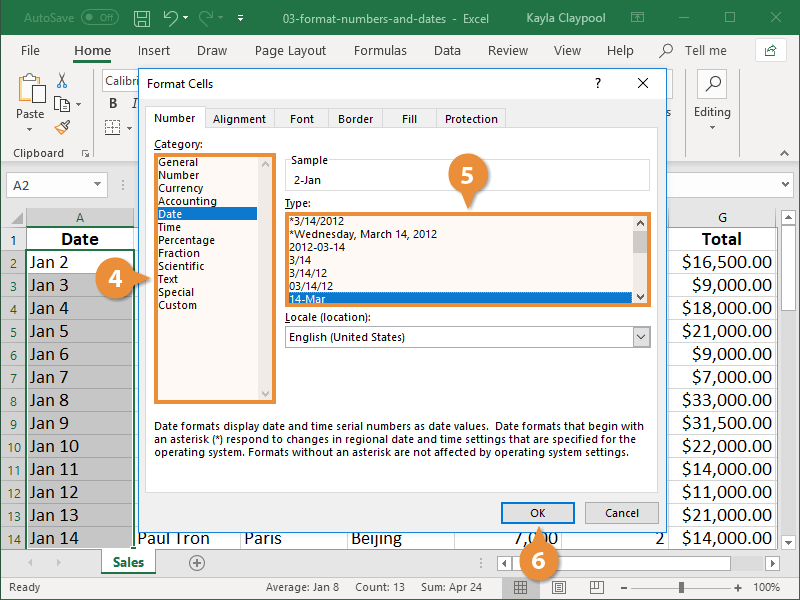Open the Protection tab in dialog
This screenshot has width=800, height=600.
[471, 119]
